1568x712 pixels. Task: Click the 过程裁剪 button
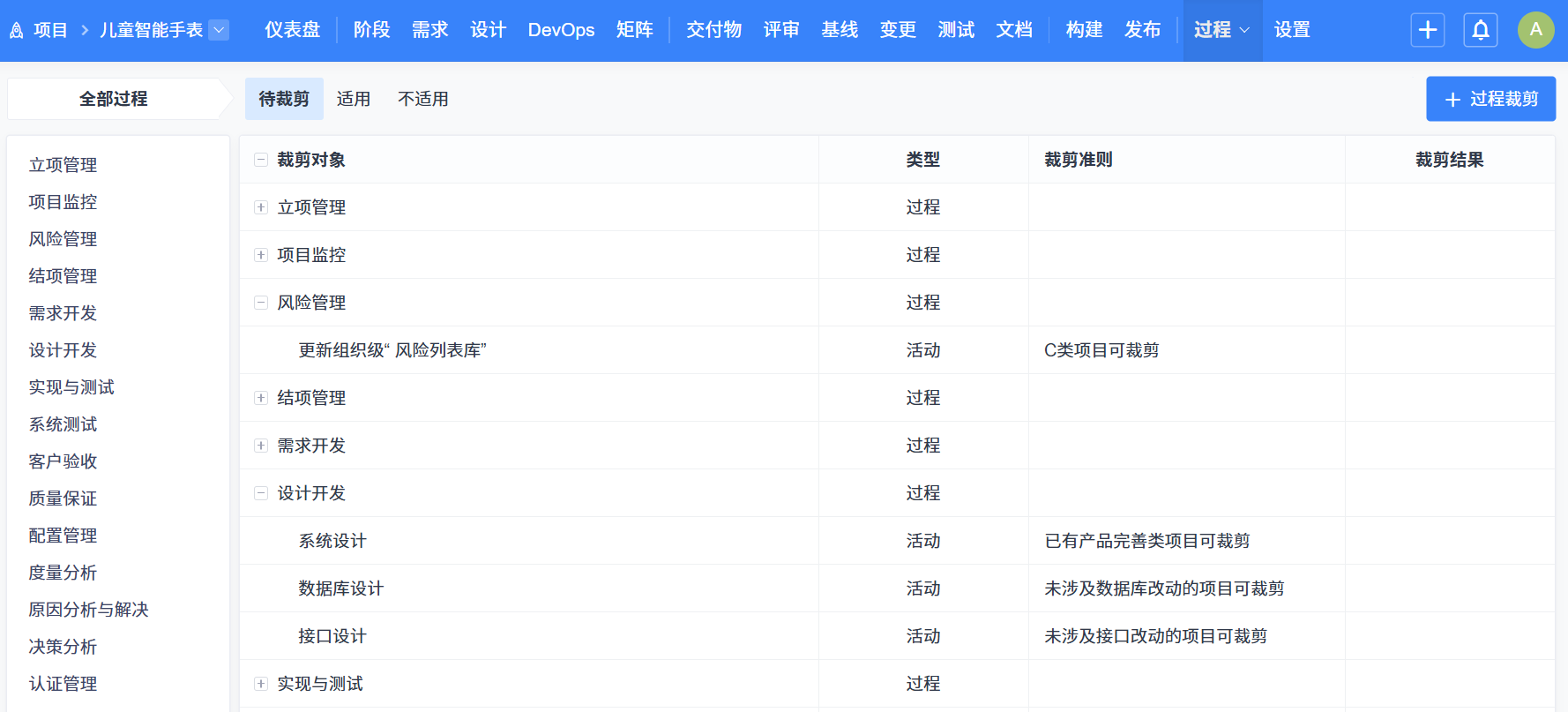(x=1490, y=99)
